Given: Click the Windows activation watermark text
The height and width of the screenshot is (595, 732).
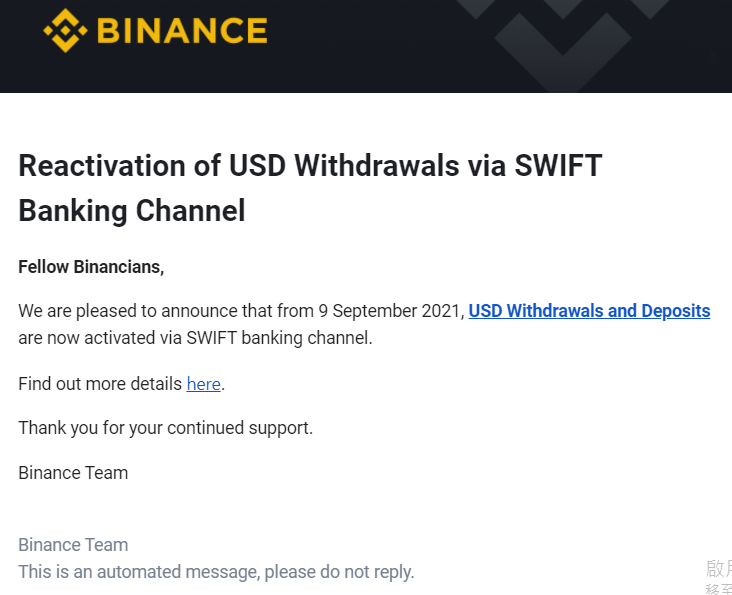Looking at the screenshot, I should [719, 577].
